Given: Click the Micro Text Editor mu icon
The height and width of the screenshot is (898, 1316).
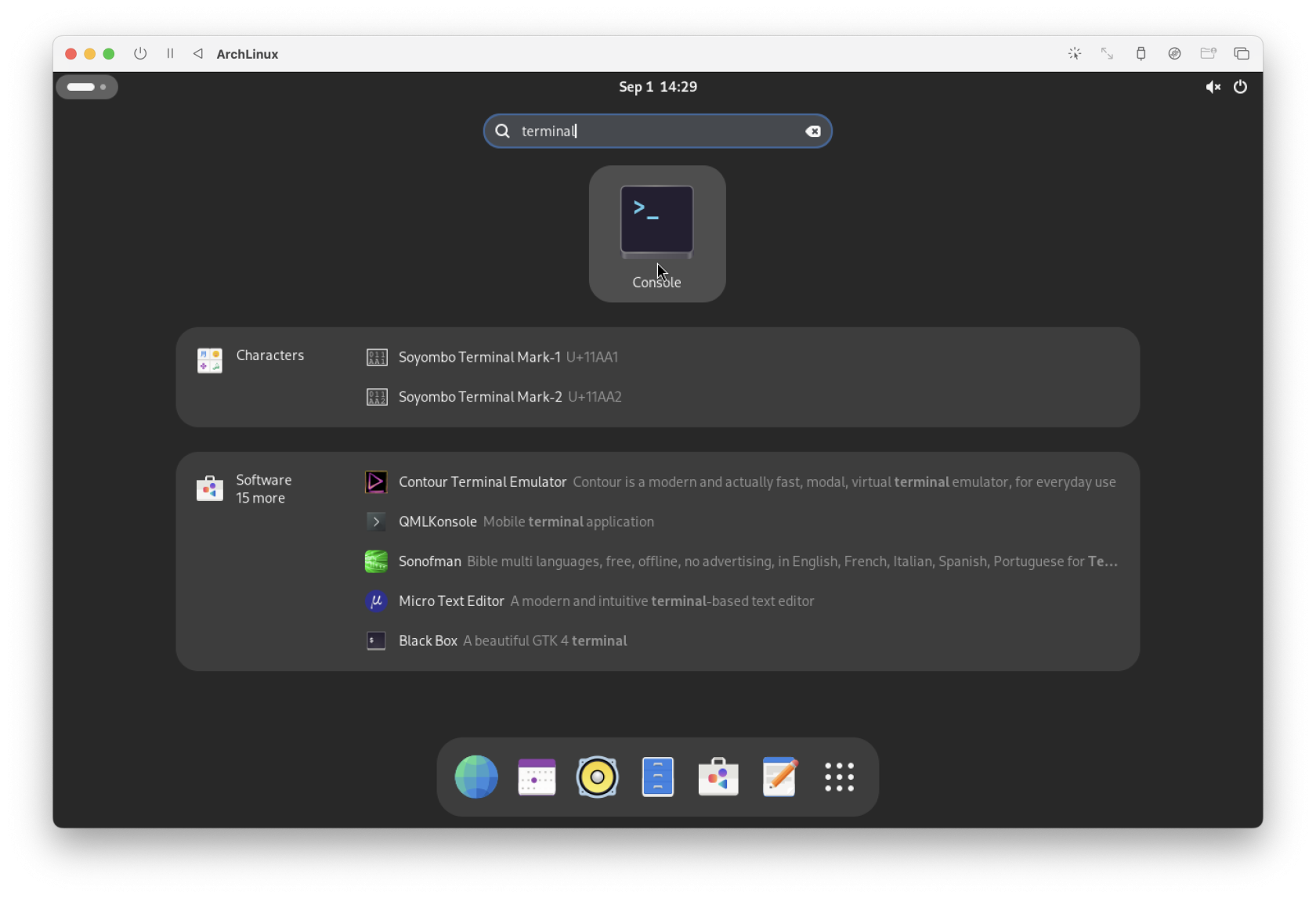Looking at the screenshot, I should coord(376,601).
